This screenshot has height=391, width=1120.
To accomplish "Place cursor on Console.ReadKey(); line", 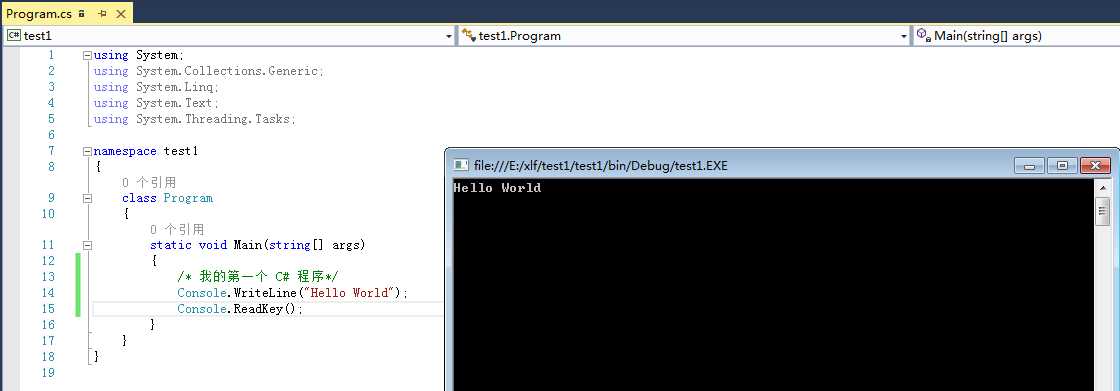I will pyautogui.click(x=240, y=309).
